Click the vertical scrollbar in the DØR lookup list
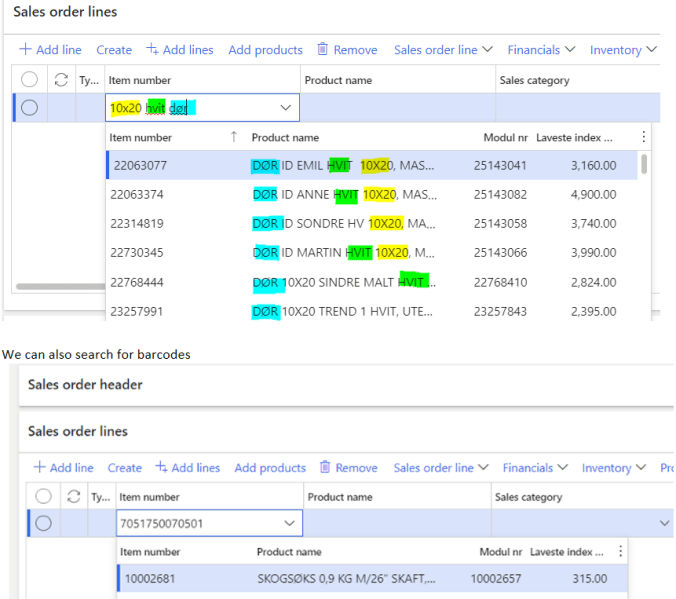The height and width of the screenshot is (599, 676). coord(645,165)
